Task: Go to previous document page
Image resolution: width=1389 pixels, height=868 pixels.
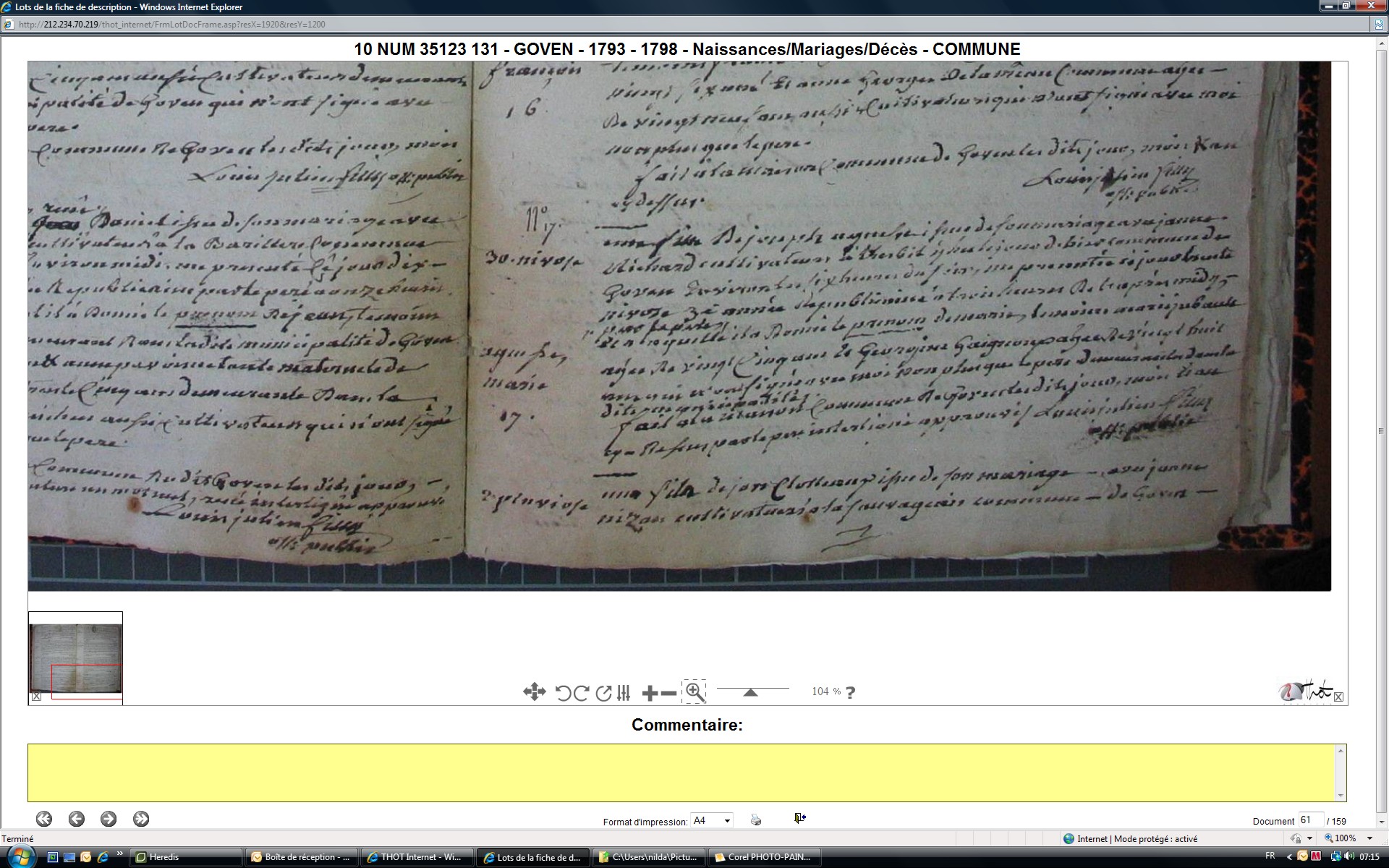Action: click(x=77, y=819)
